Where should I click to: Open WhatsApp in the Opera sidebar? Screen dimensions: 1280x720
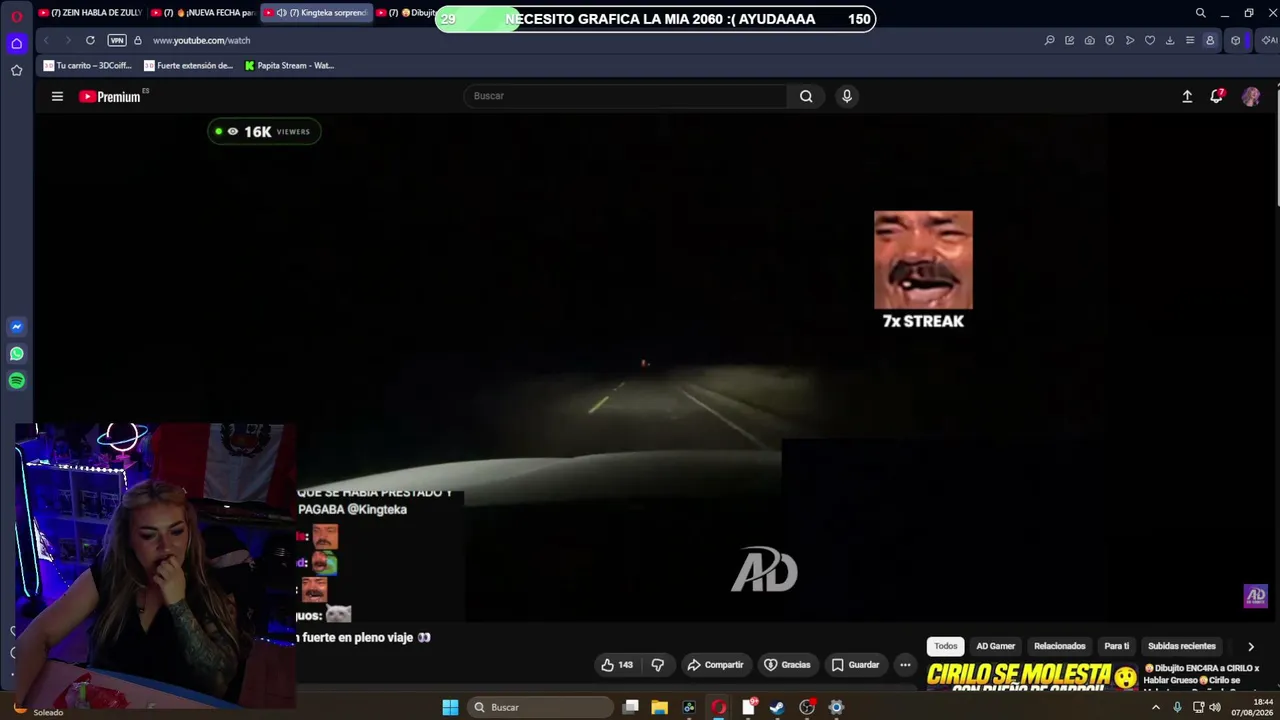pyautogui.click(x=16, y=354)
